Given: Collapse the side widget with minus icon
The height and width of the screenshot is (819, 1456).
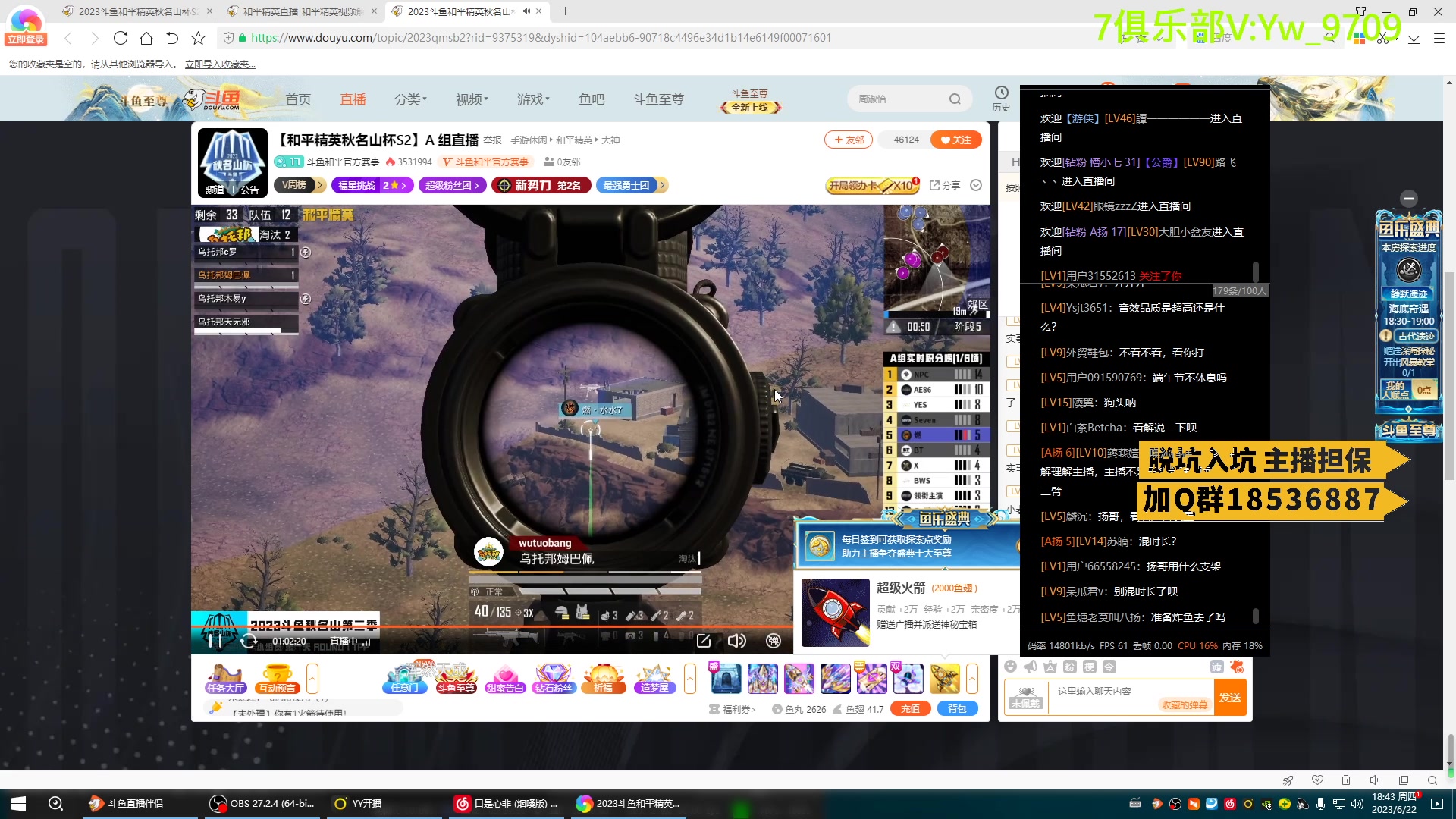Looking at the screenshot, I should (x=1408, y=199).
